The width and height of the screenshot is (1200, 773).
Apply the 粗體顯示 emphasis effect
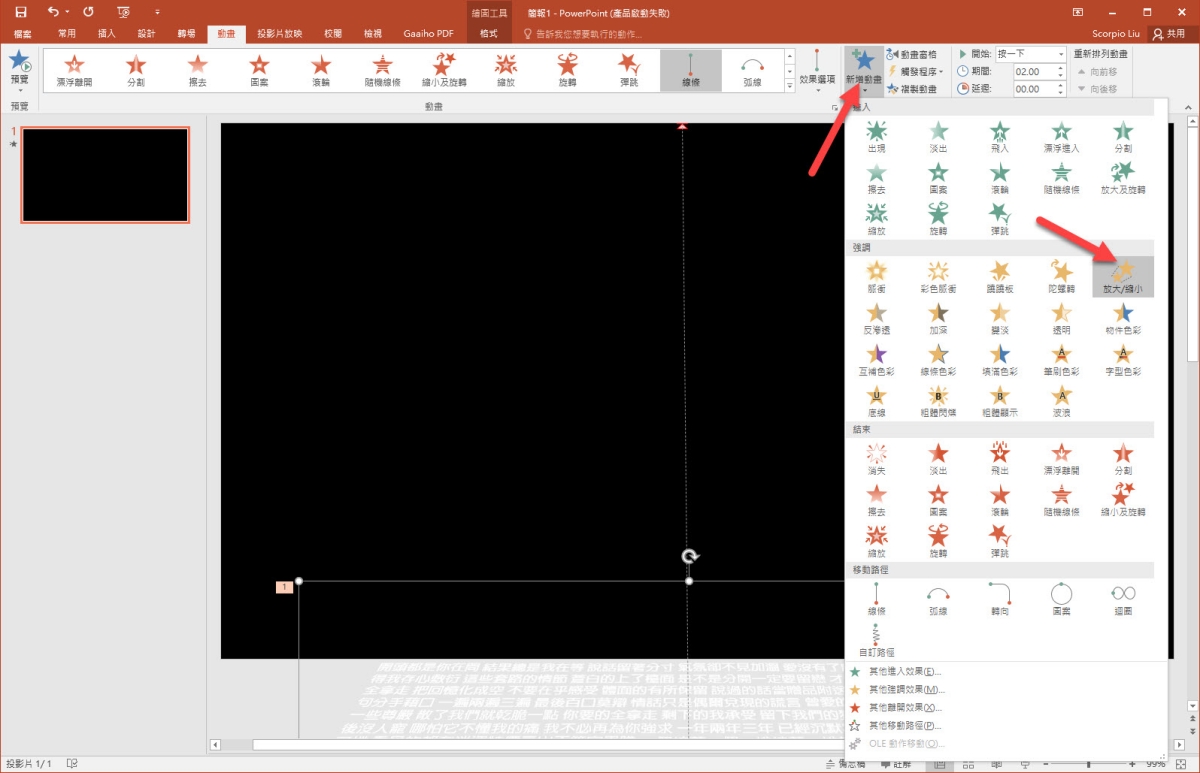point(1000,400)
